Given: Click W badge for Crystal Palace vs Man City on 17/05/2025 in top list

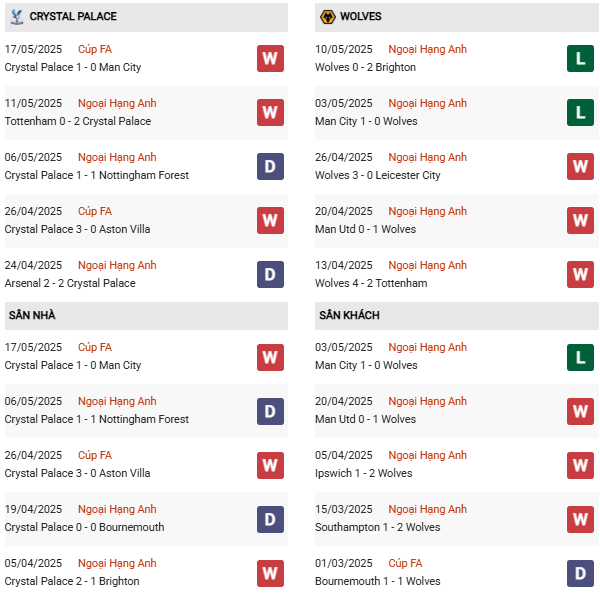Looking at the screenshot, I should (x=270, y=59).
